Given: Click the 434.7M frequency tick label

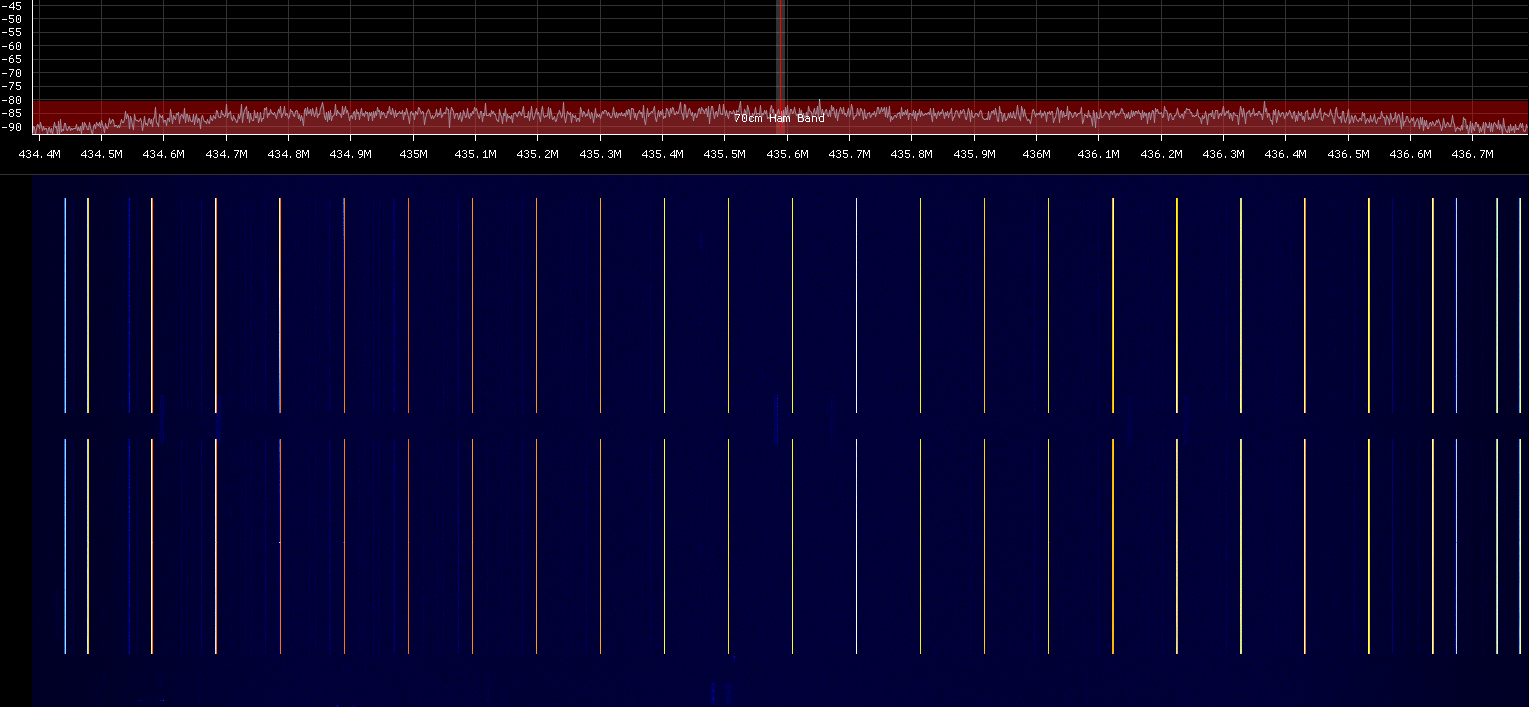Looking at the screenshot, I should 227,155.
